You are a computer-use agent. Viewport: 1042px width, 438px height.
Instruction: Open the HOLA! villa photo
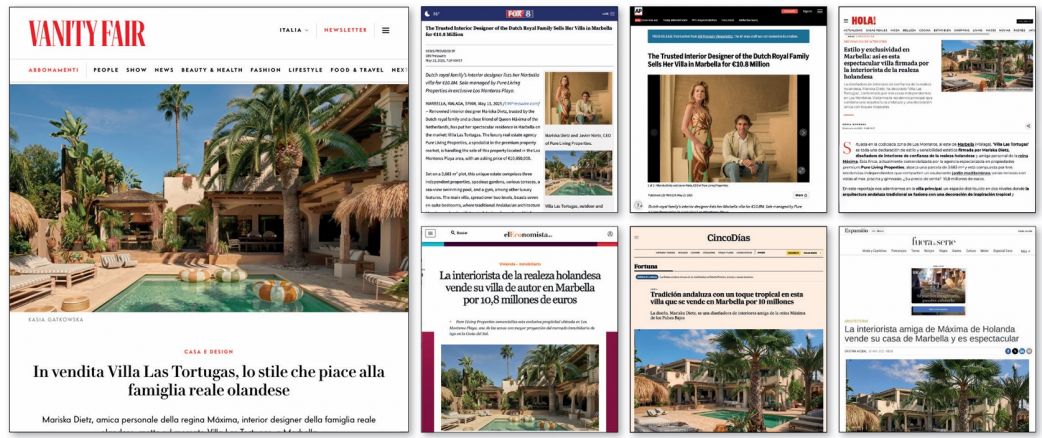987,65
